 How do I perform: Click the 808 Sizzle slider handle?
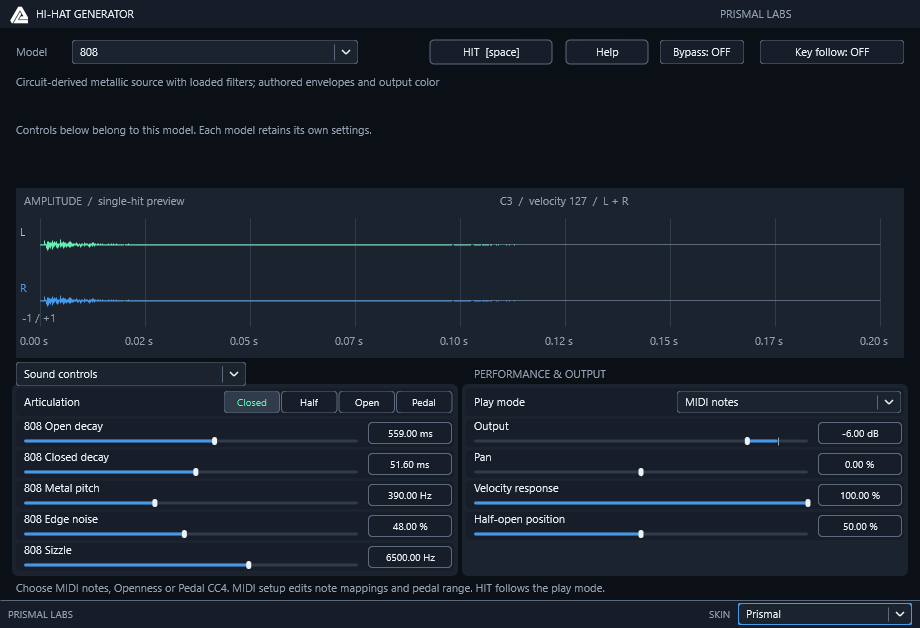249,565
